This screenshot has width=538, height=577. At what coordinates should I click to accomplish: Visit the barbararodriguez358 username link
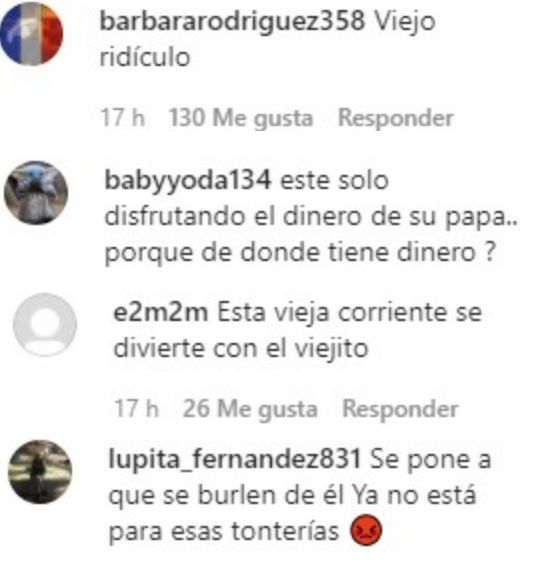point(233,21)
